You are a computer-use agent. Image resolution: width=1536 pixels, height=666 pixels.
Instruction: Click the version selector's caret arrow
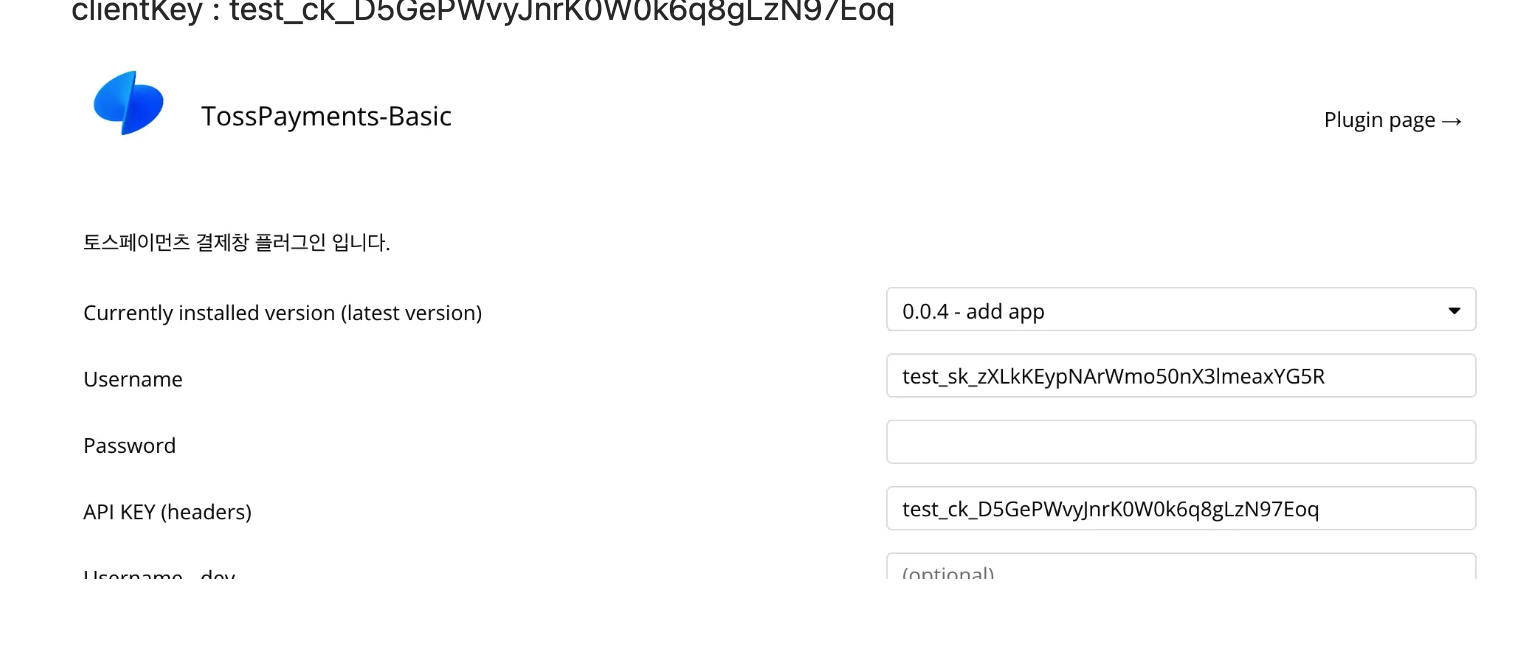click(1454, 311)
